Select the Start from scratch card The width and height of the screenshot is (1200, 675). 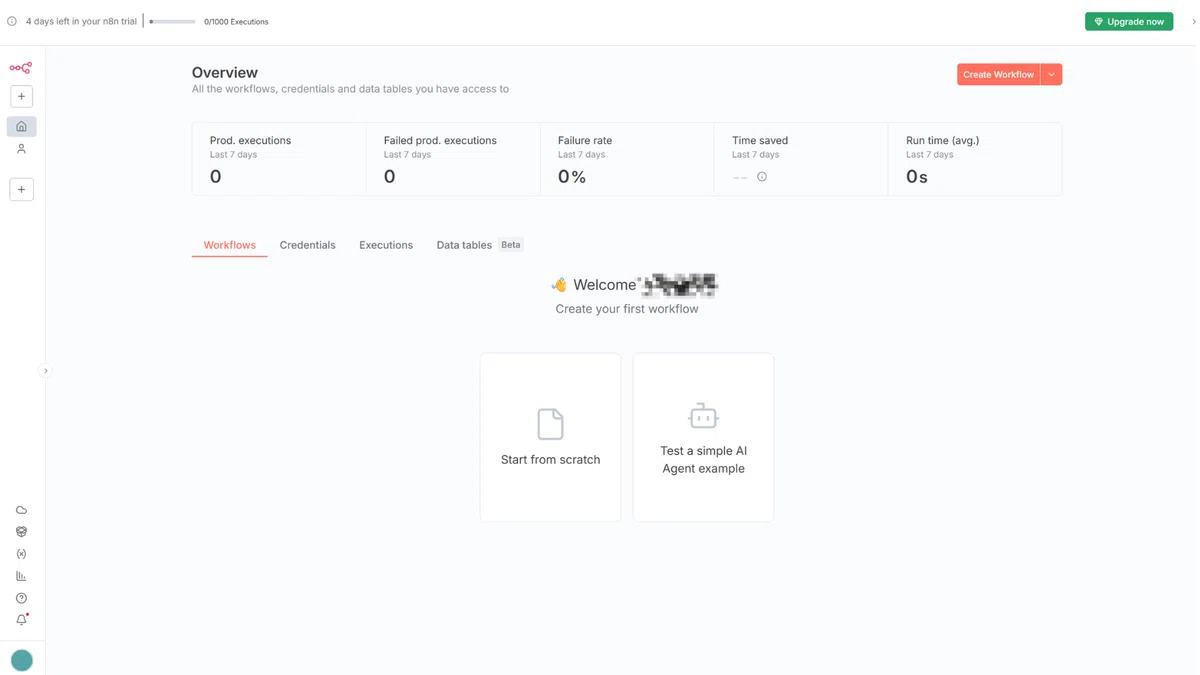(550, 437)
